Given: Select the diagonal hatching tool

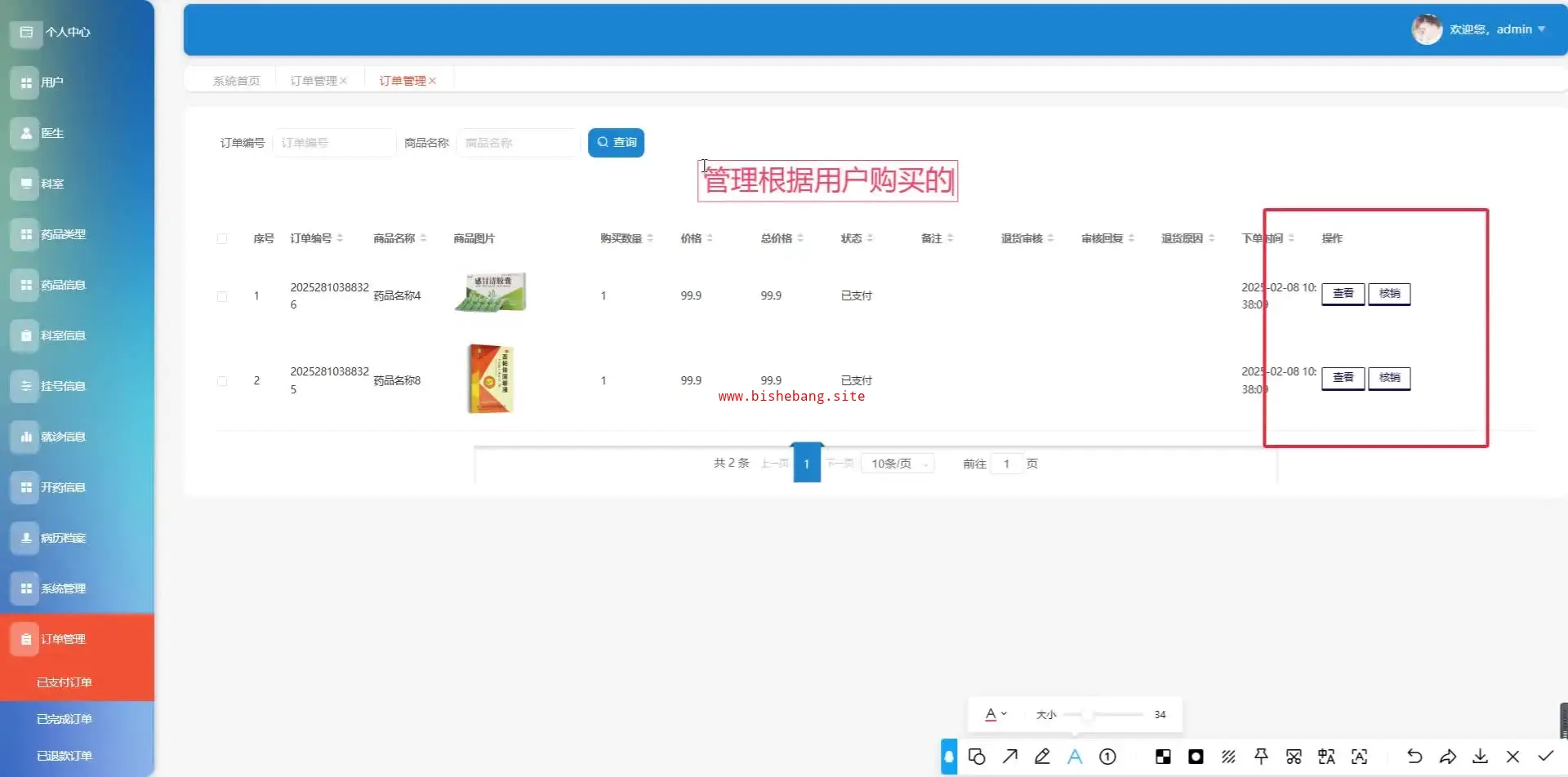Looking at the screenshot, I should point(1228,757).
